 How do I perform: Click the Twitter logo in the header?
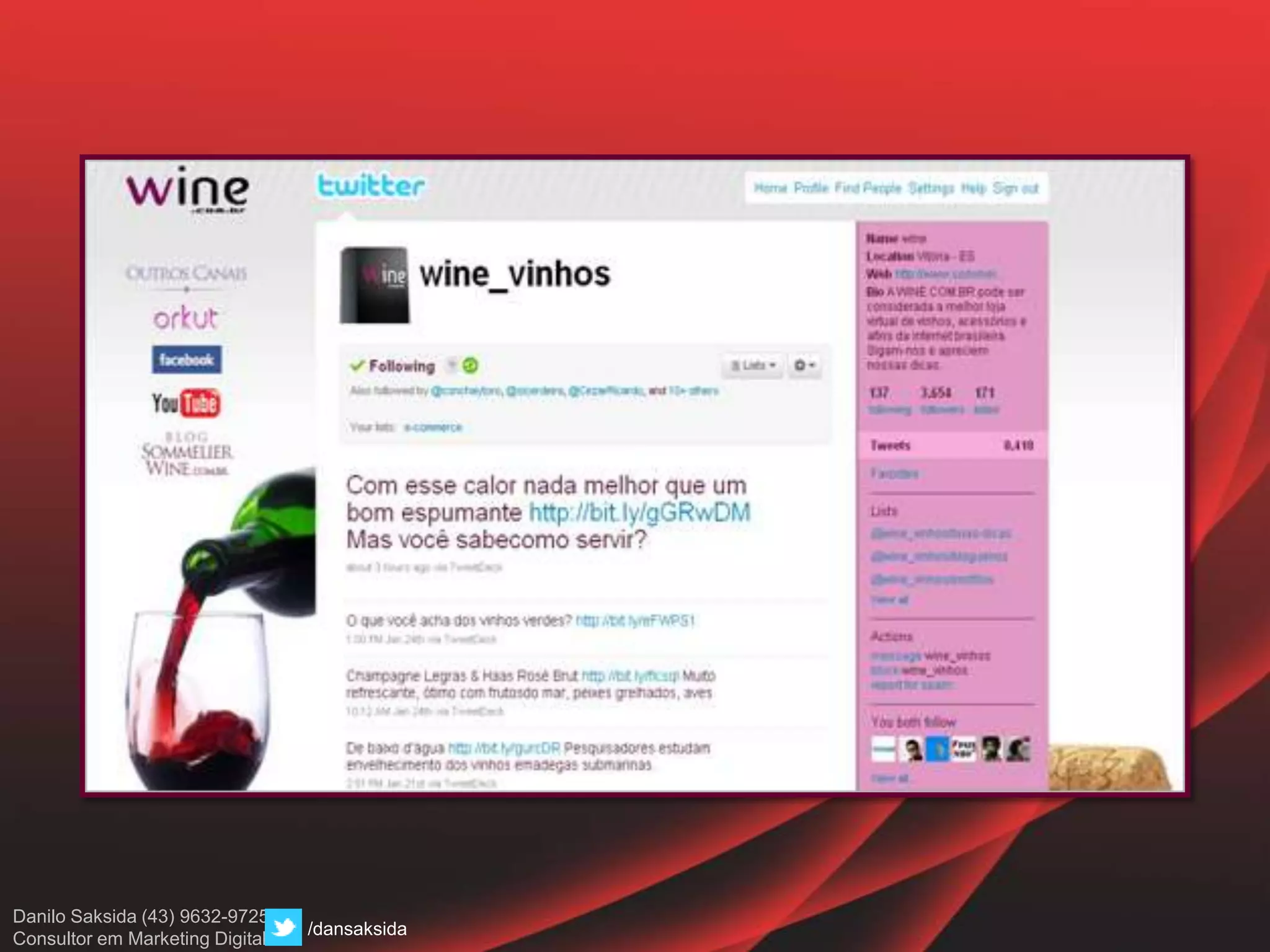[371, 186]
